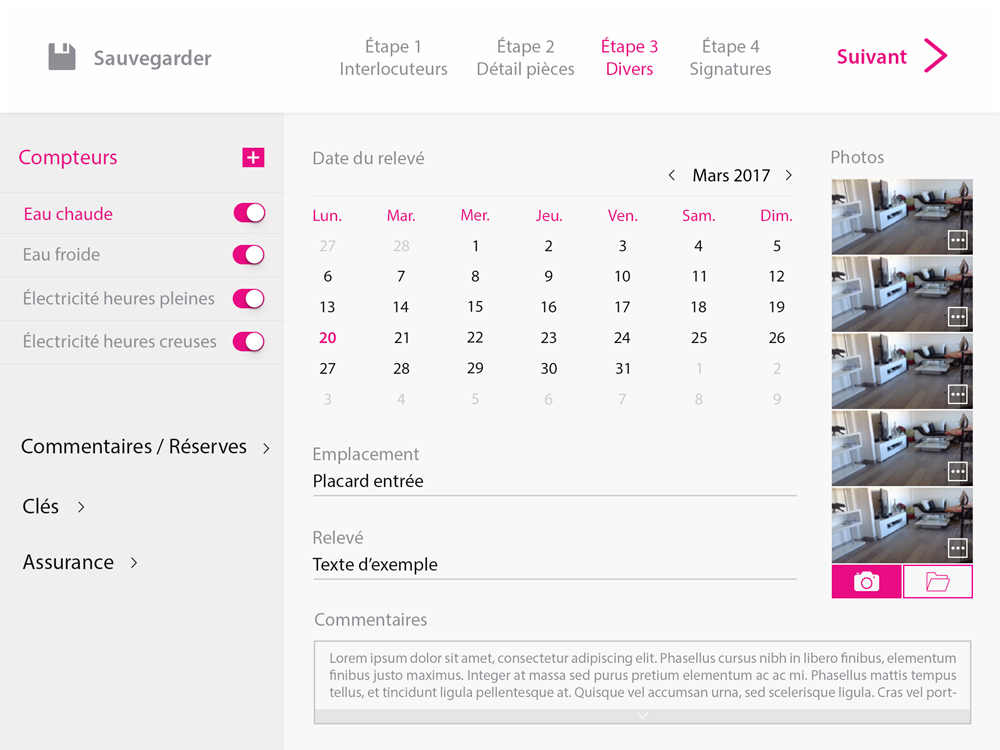Select date 31 in the calendar
This screenshot has width=1000, height=750.
622,369
